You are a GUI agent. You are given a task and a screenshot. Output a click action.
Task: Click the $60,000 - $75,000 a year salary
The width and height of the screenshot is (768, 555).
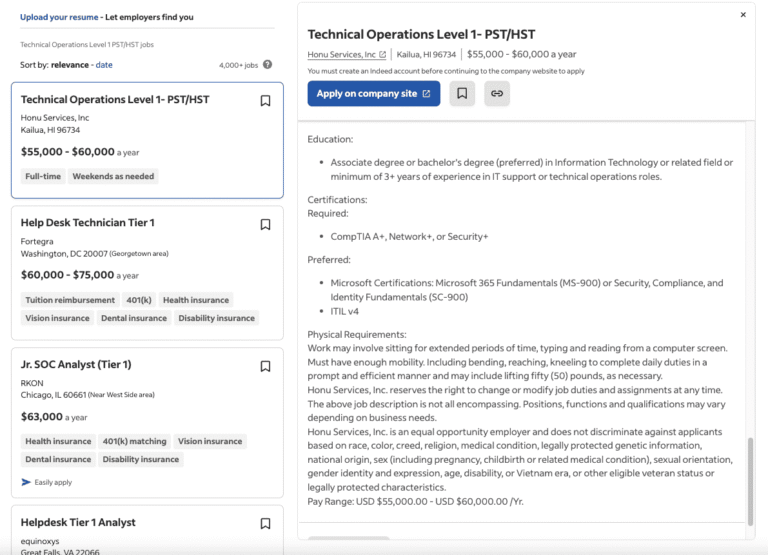79,275
